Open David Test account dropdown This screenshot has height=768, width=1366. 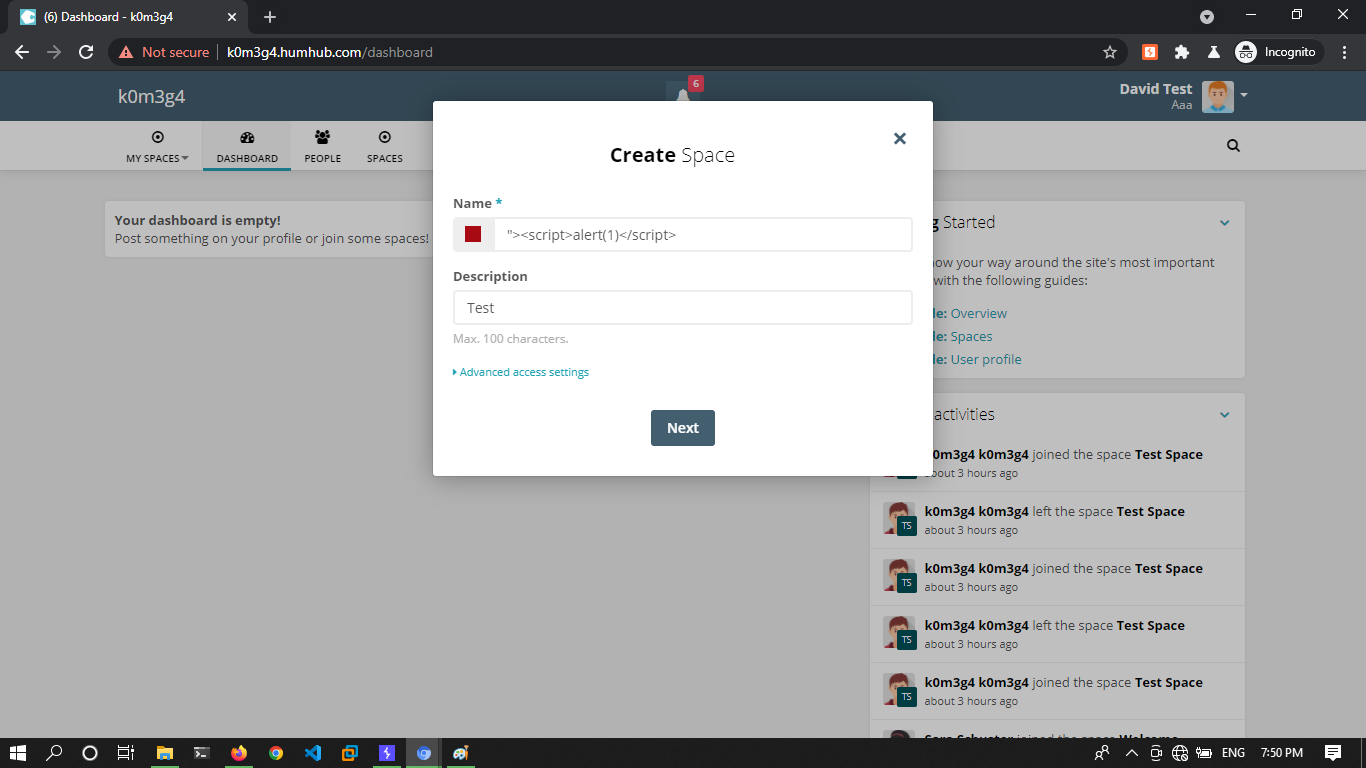point(1244,96)
